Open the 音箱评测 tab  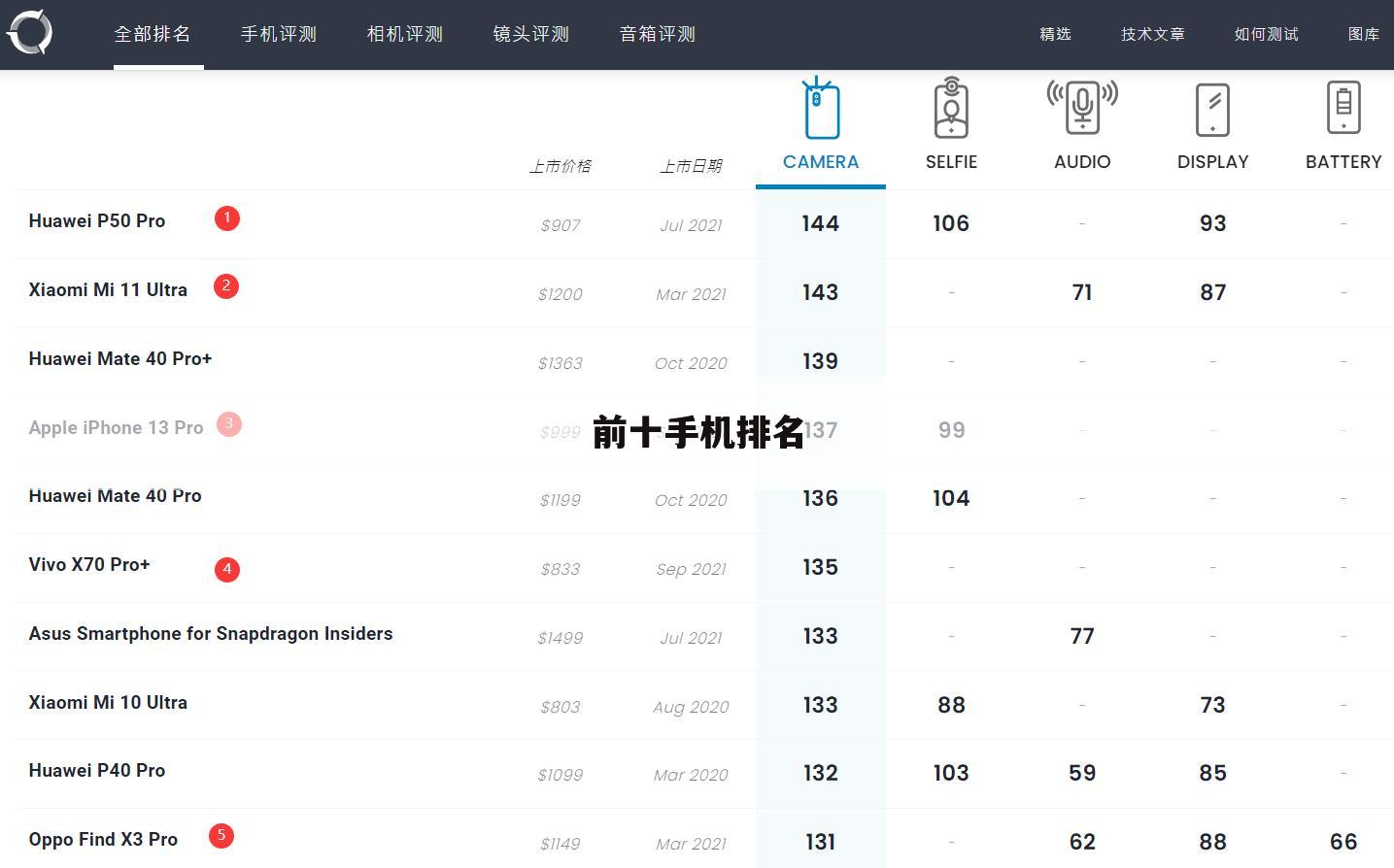pos(658,34)
